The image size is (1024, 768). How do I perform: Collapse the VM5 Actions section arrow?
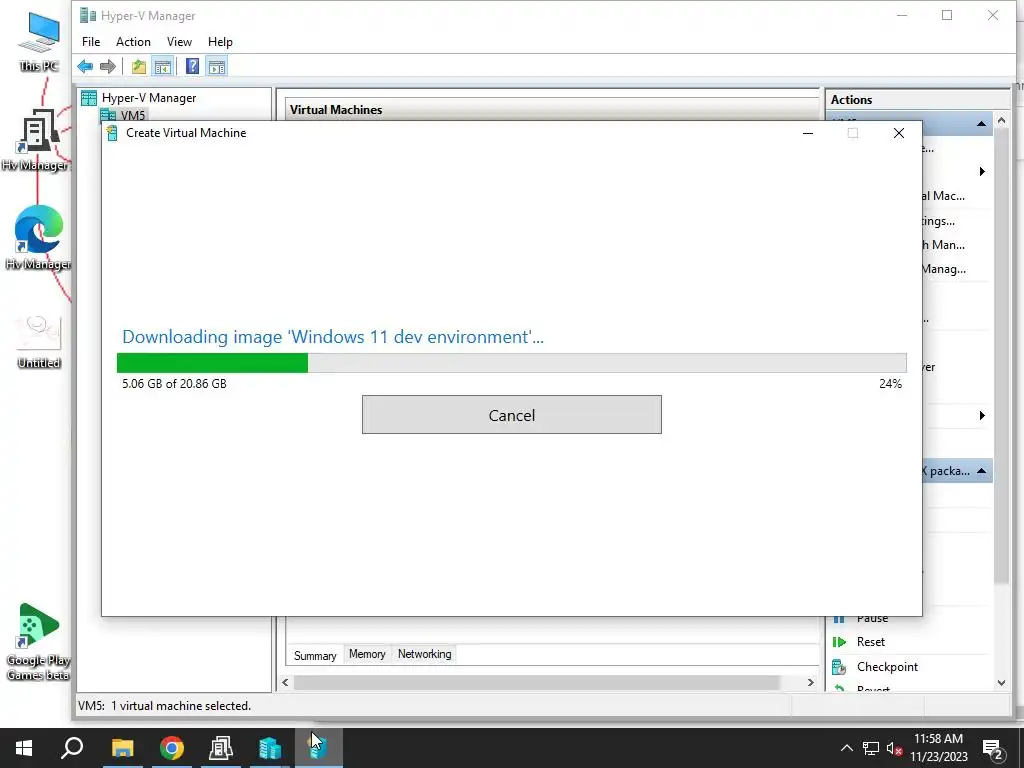981,123
